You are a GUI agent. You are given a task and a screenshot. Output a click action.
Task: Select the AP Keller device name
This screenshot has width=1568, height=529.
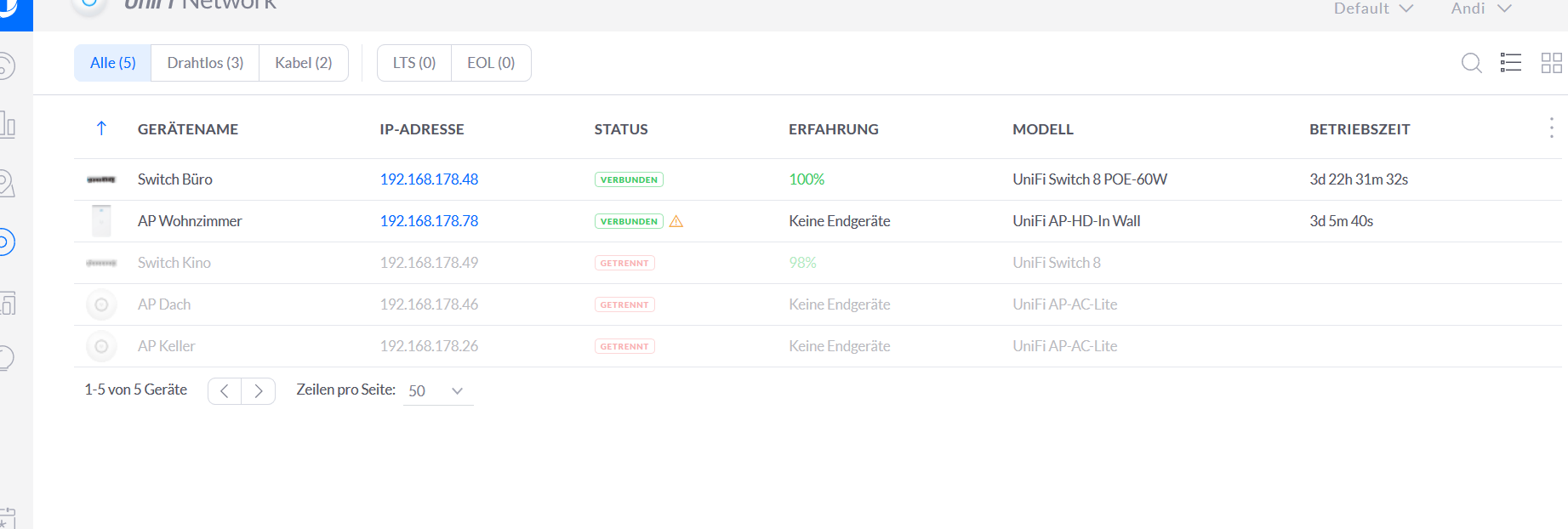coord(167,346)
